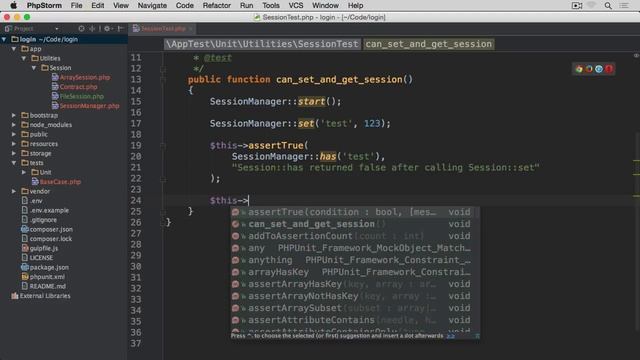Viewport: 640px width, 360px height.
Task: Choose can_set_and_get_session completion suggestion
Action: 355,224
